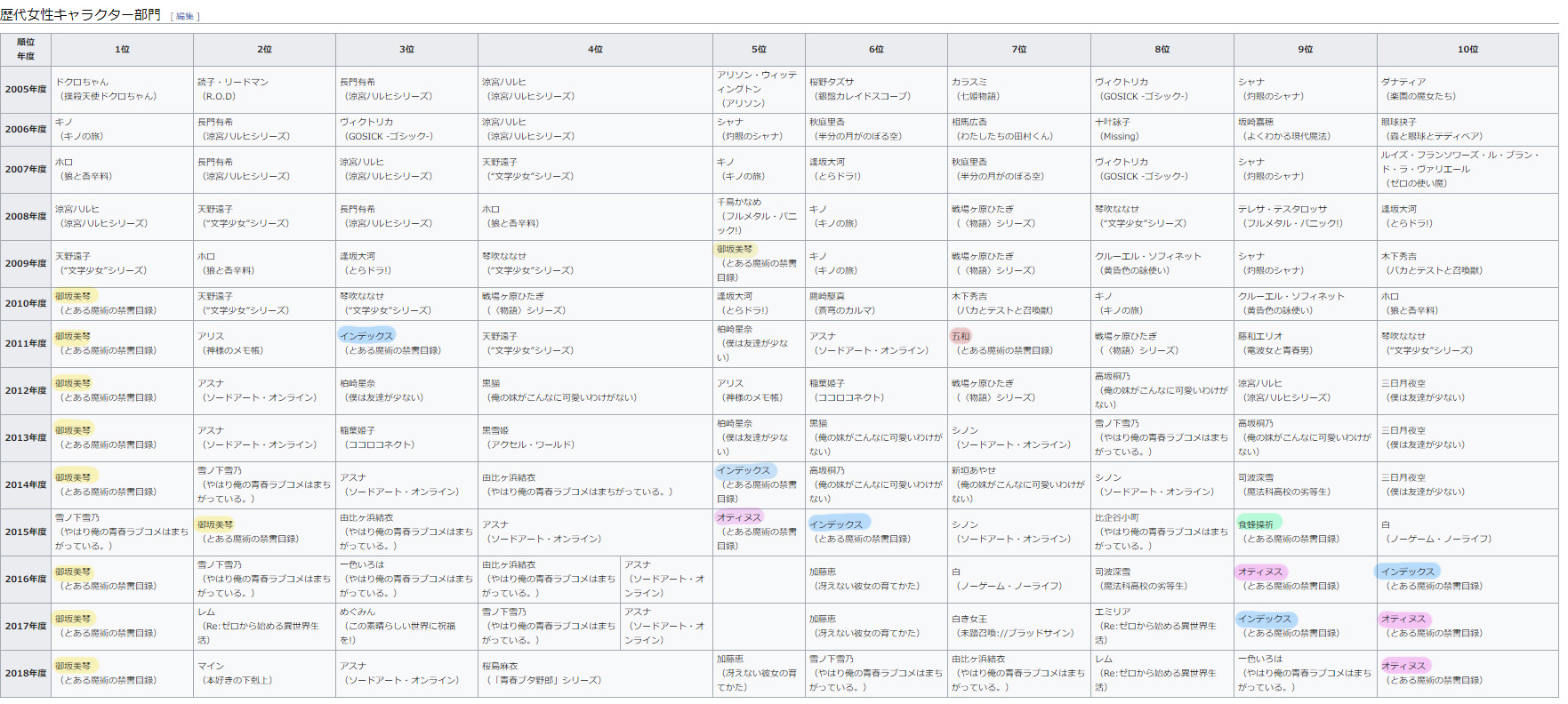
Task: Select pink オティヌス in 2018年度 row
Action: 1403,666
